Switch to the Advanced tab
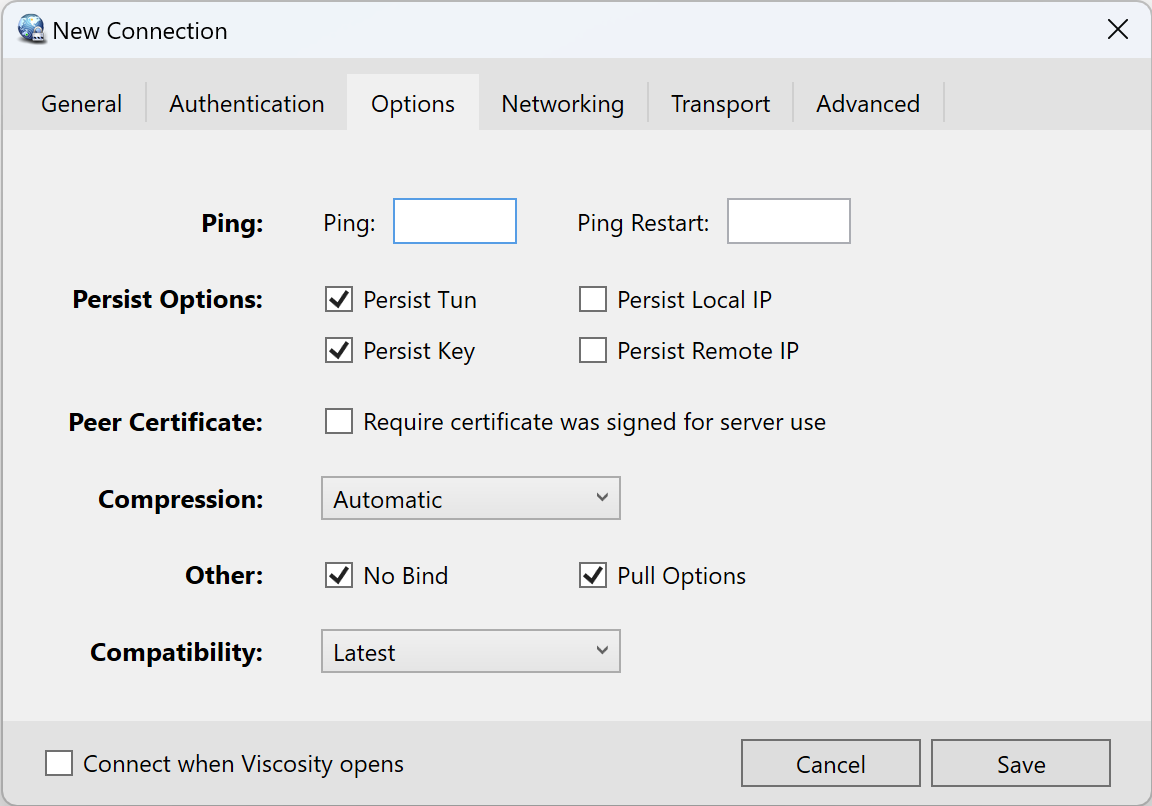The width and height of the screenshot is (1152, 806). click(868, 104)
